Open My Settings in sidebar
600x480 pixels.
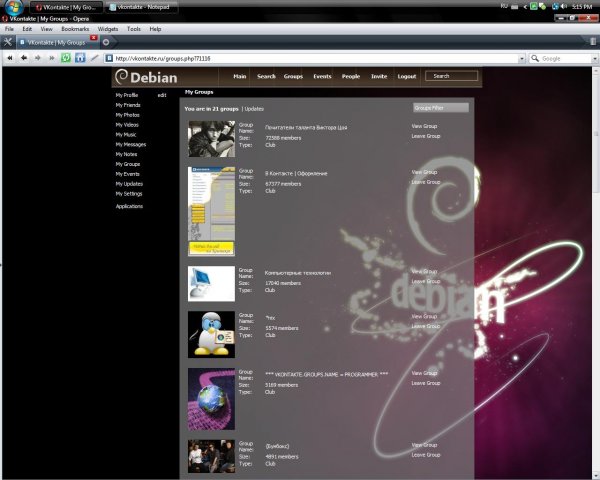click(129, 194)
